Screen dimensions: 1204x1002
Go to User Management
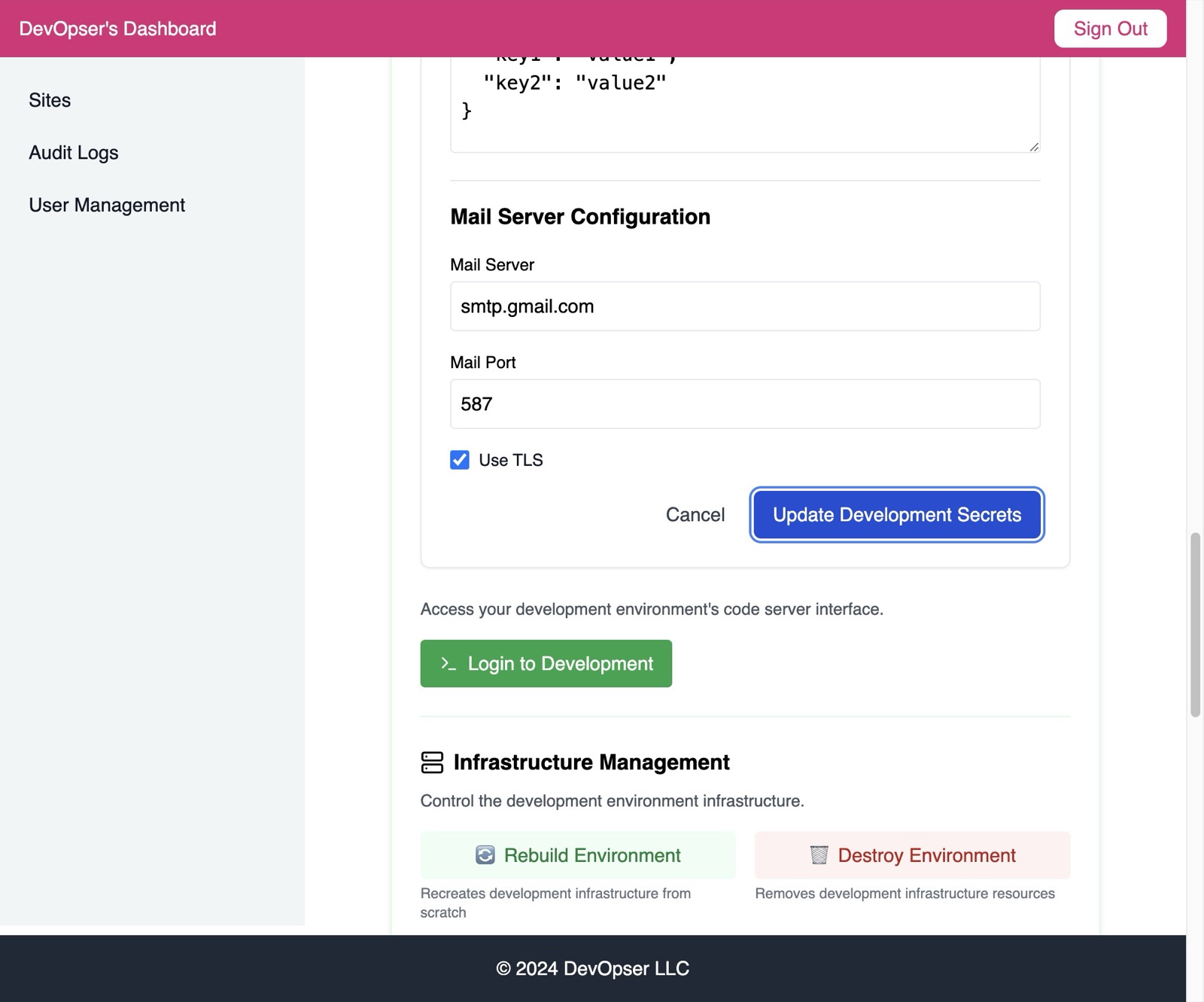click(x=107, y=205)
